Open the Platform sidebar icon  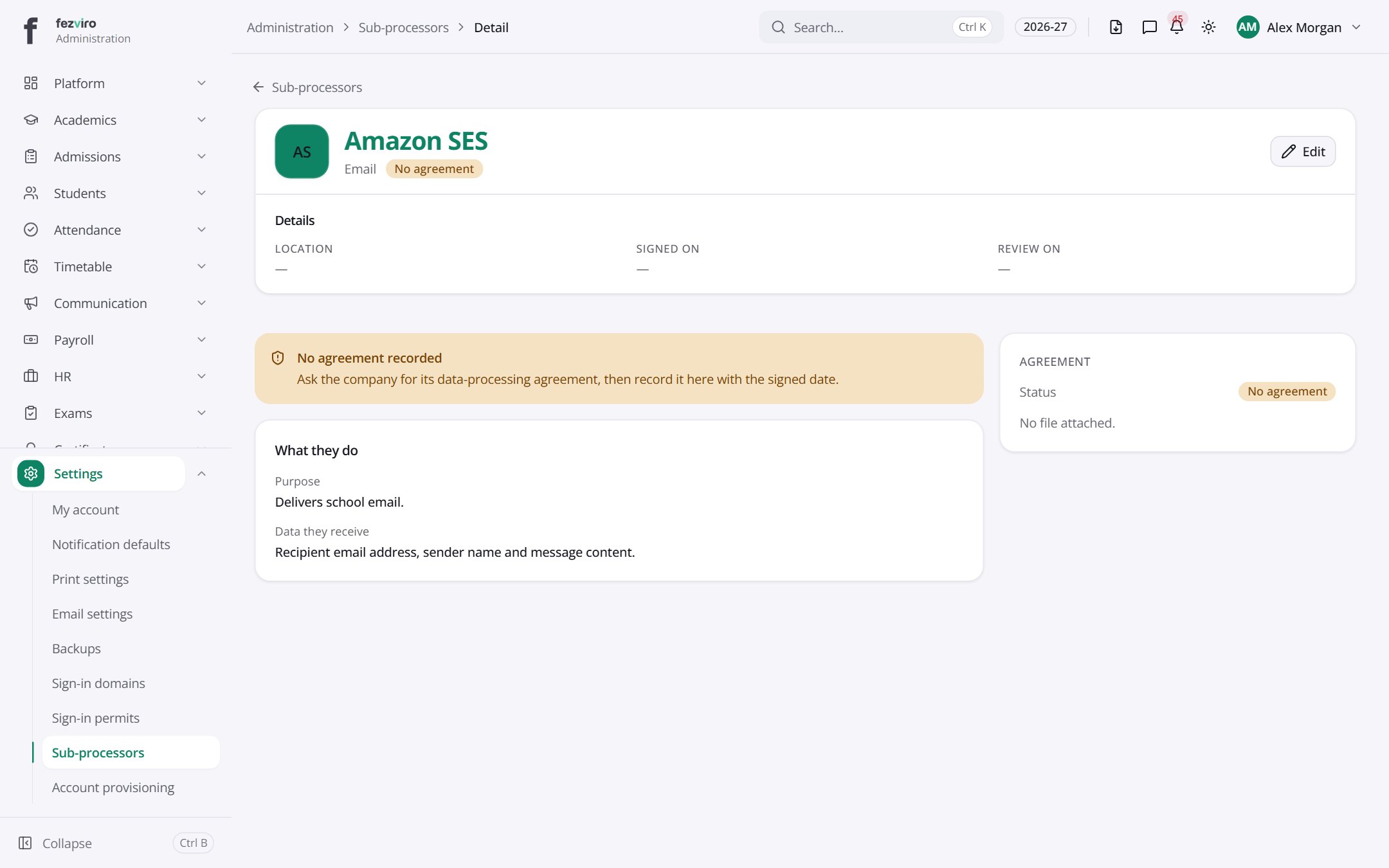[31, 83]
